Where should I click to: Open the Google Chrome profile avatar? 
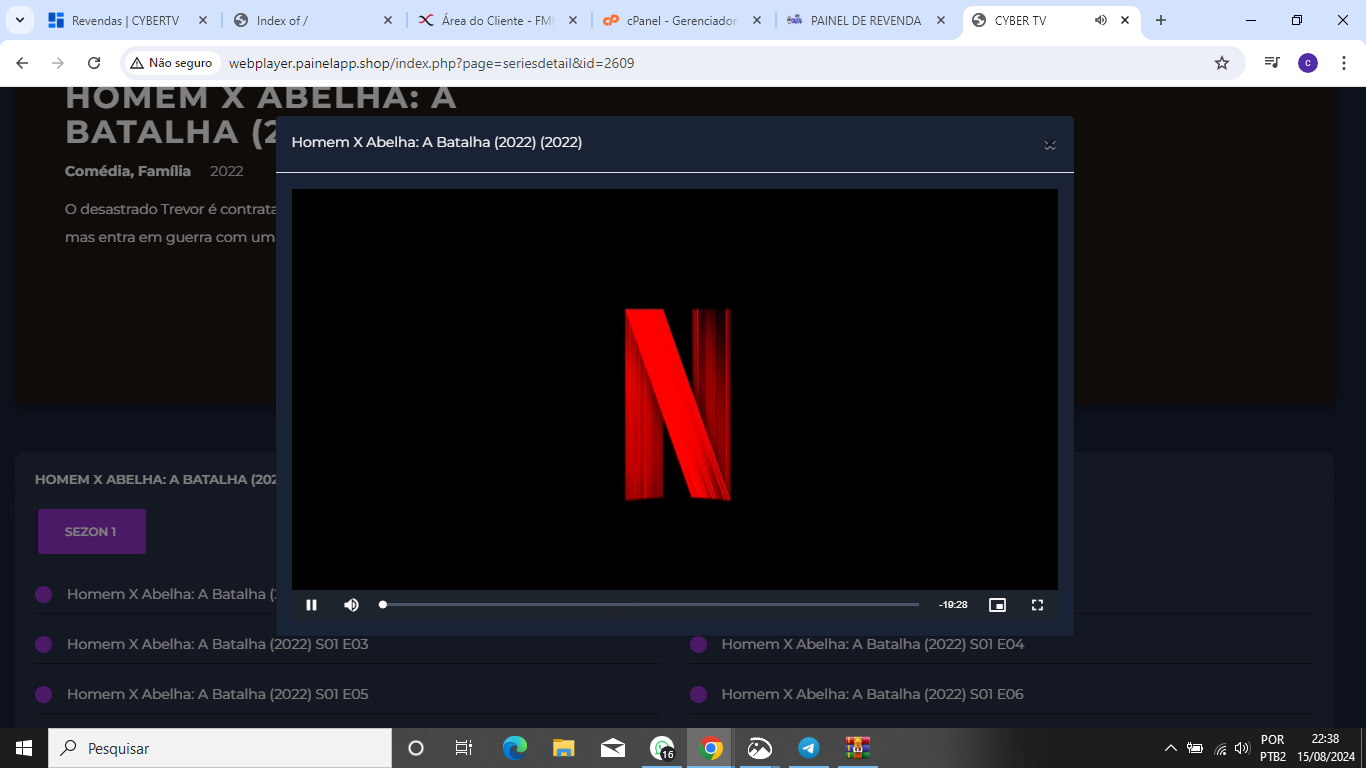pyautogui.click(x=1307, y=61)
